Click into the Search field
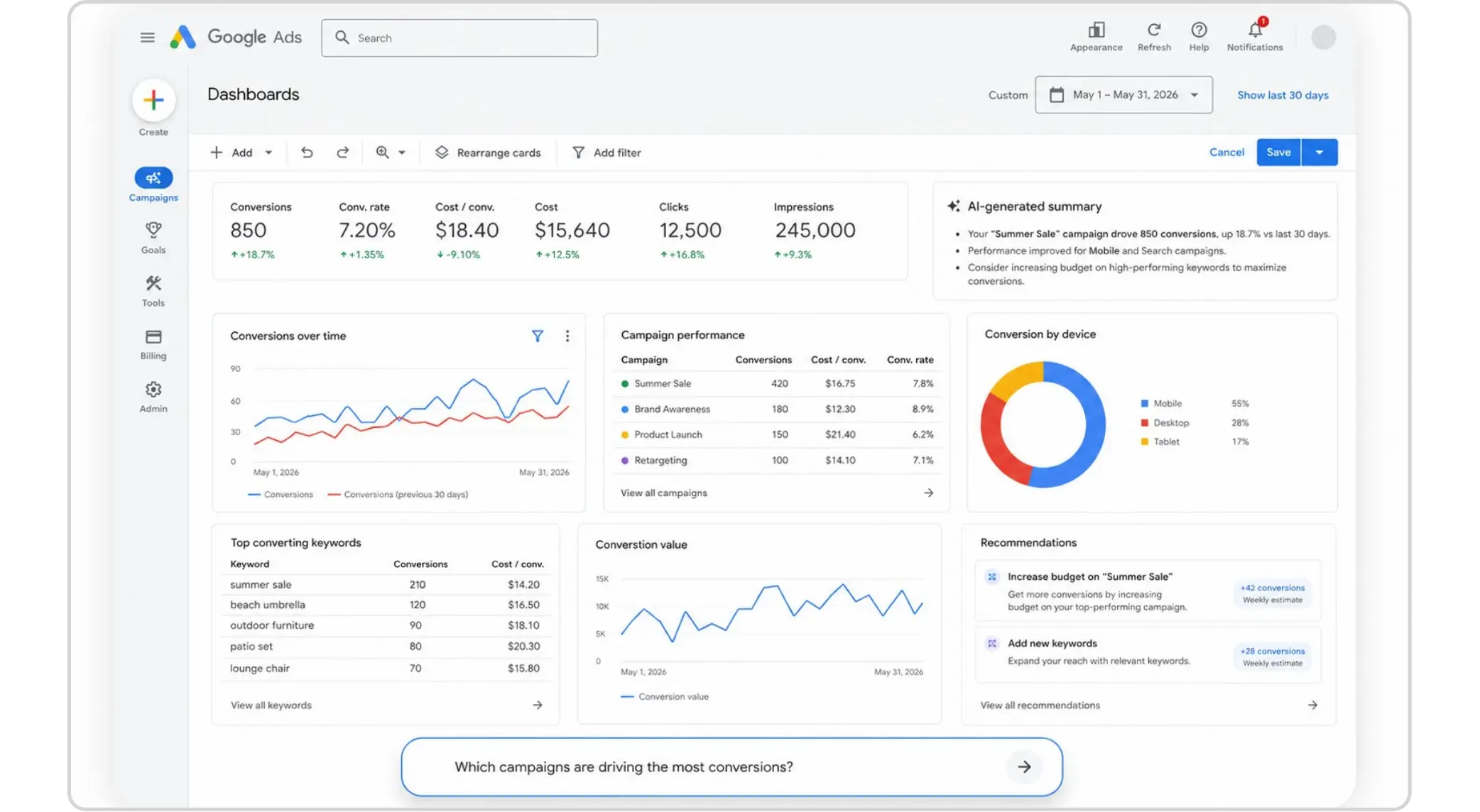1480x812 pixels. 459,38
